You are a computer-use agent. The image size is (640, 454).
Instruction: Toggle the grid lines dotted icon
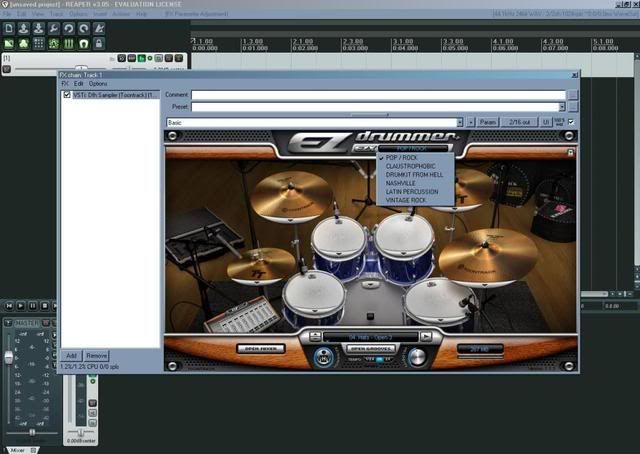click(x=39, y=43)
